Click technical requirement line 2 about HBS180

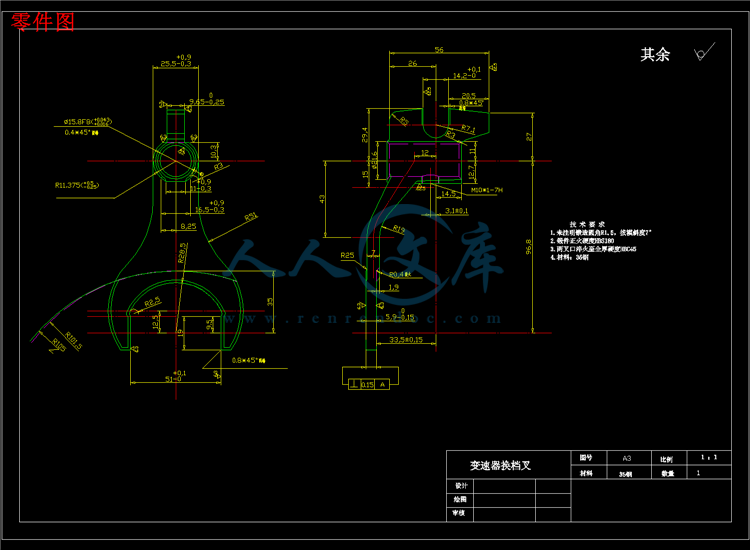tap(582, 241)
